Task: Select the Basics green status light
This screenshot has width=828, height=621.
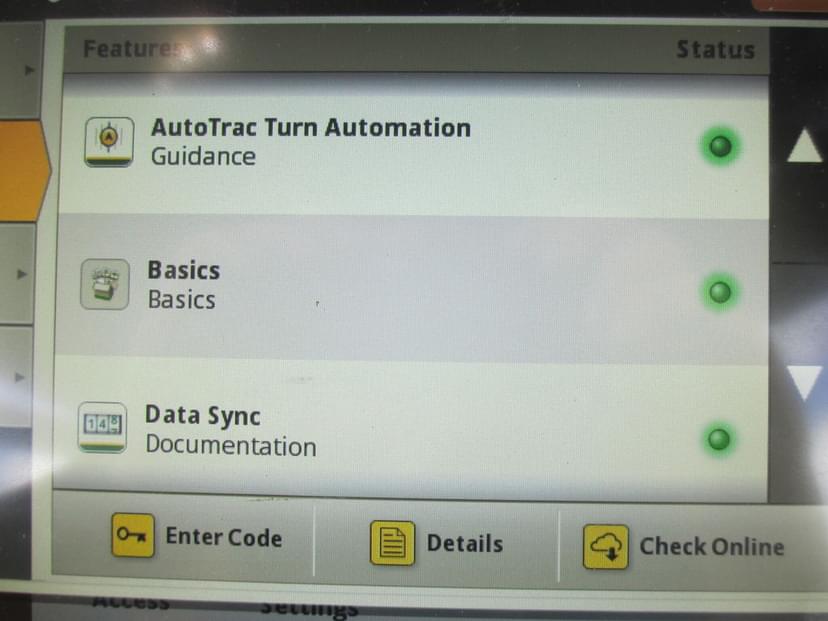Action: [x=720, y=291]
